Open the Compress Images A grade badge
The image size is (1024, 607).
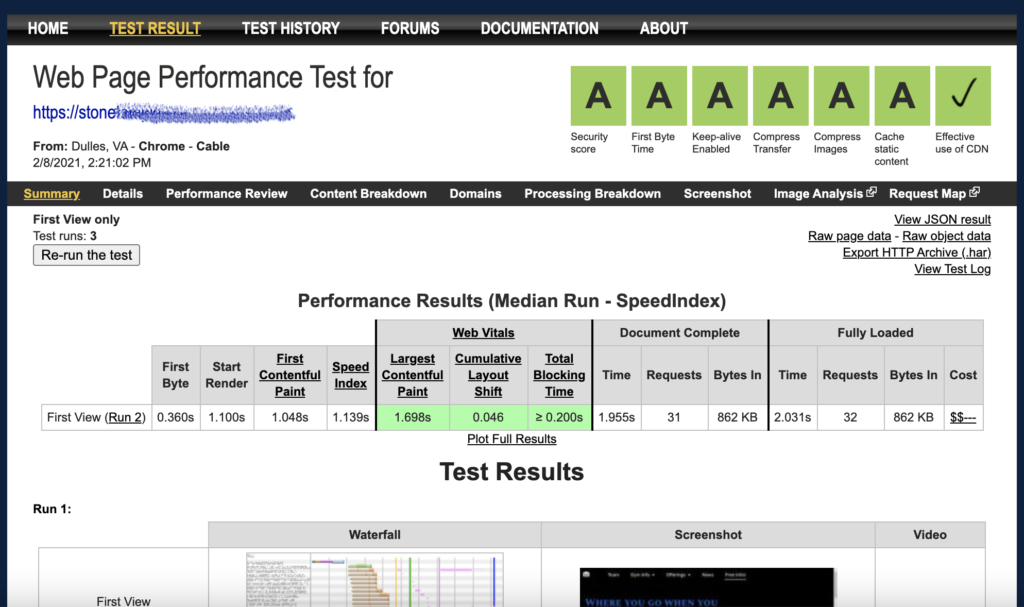click(x=841, y=95)
